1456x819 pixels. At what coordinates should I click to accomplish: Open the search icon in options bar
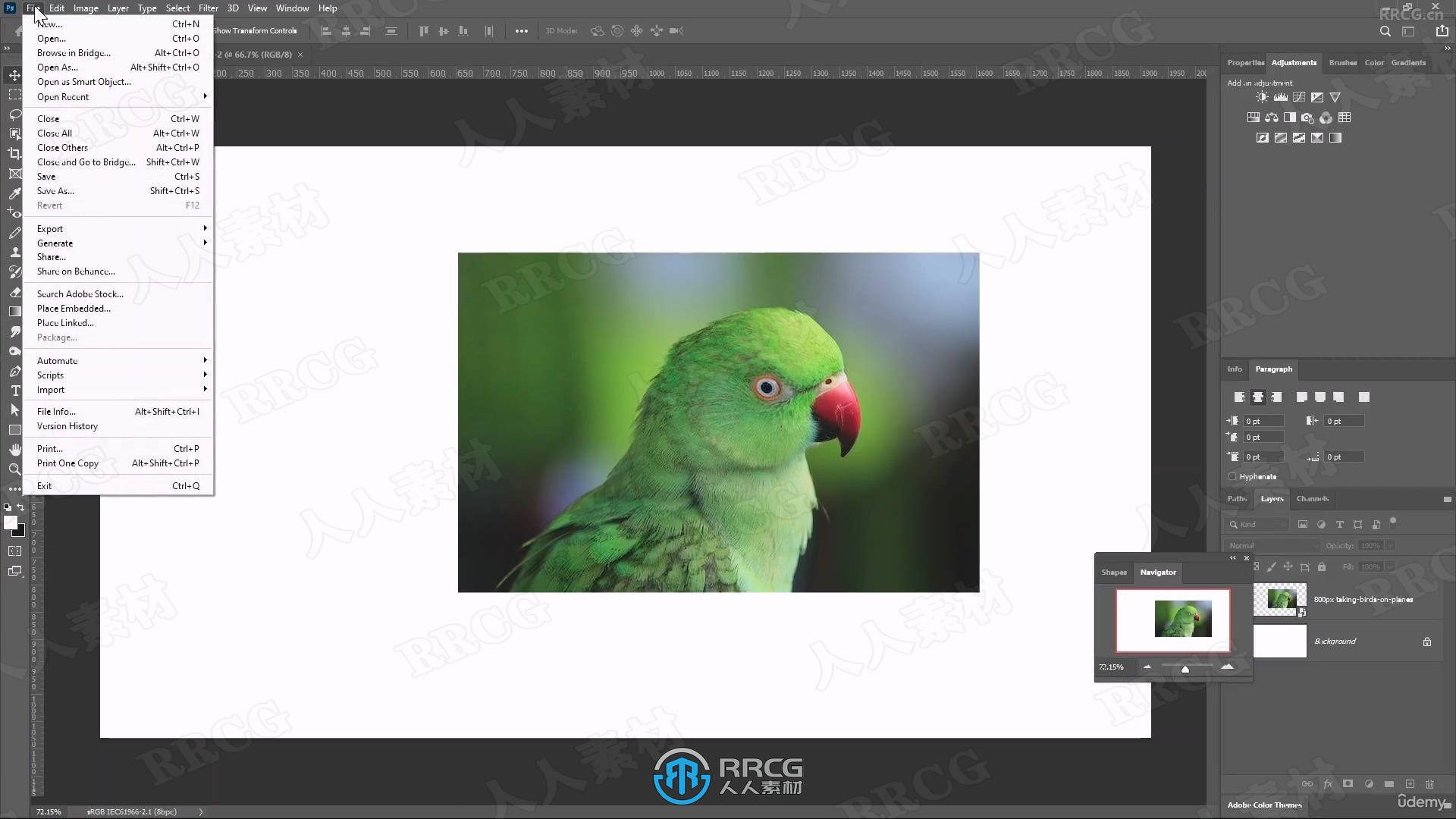1385,31
